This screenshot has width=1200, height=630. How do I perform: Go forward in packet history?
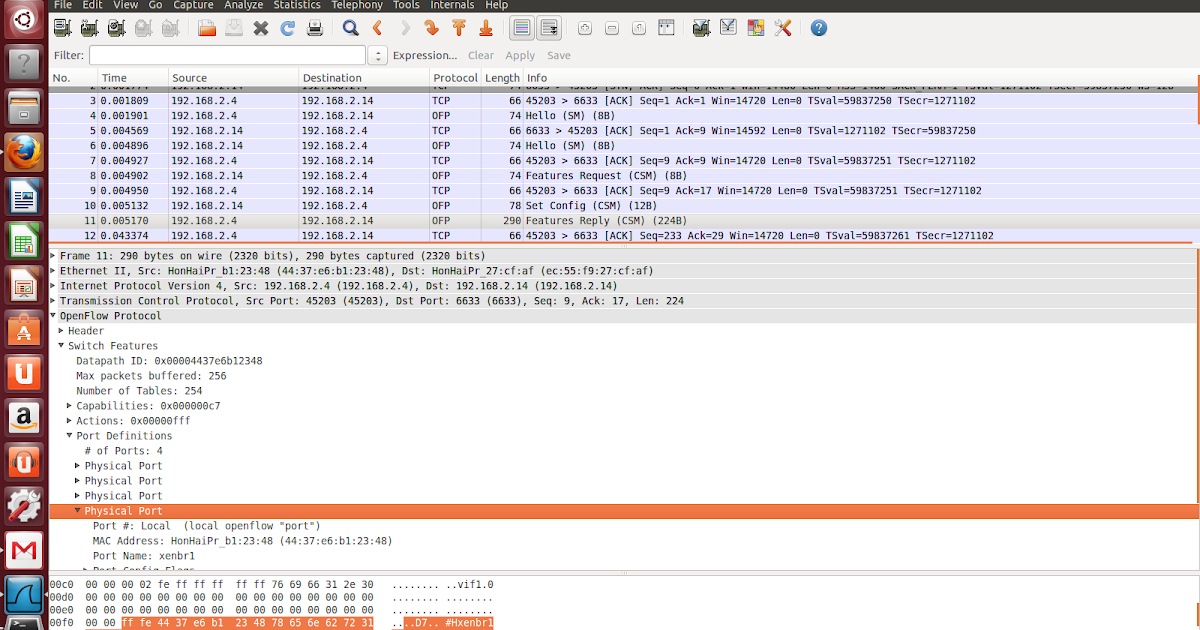[x=405, y=28]
